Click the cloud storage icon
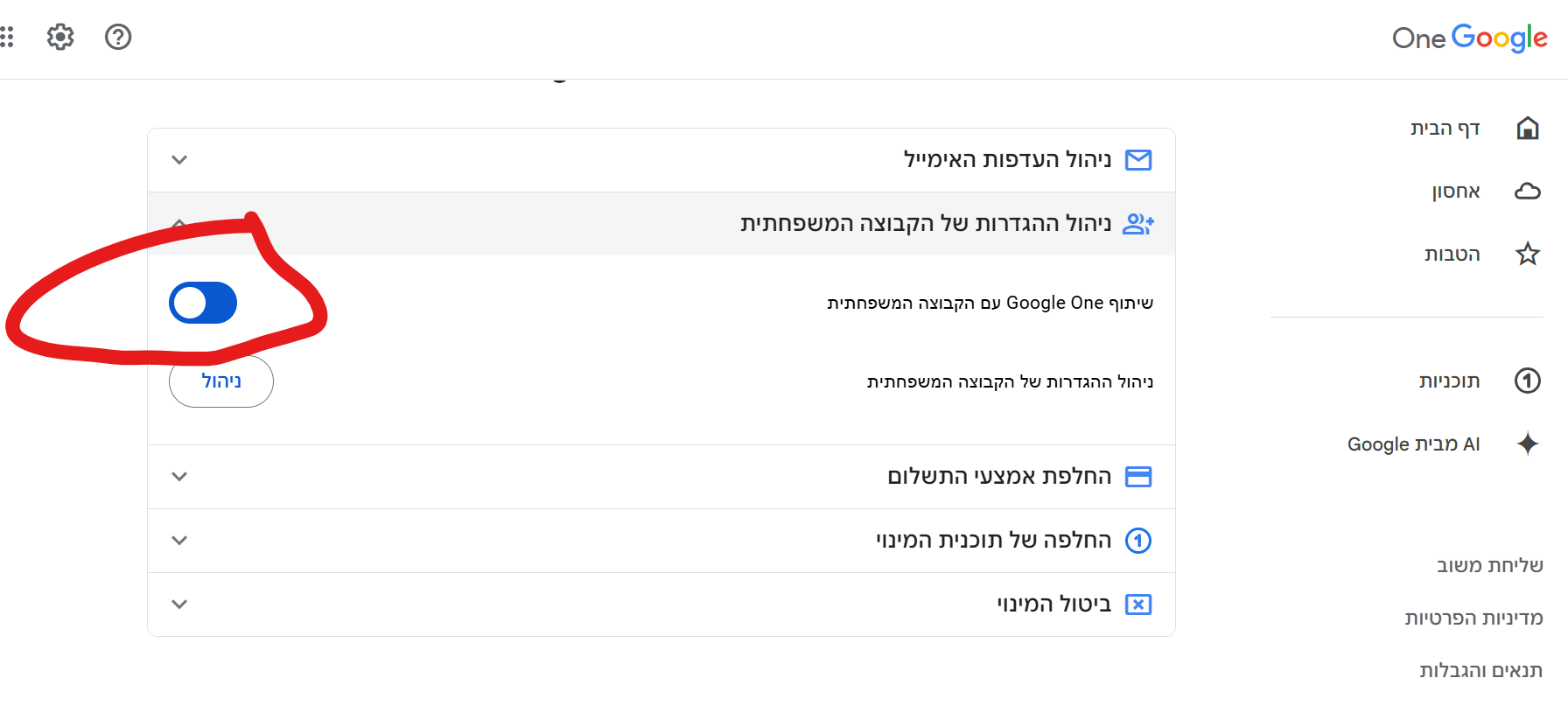The width and height of the screenshot is (1568, 706). [x=1528, y=192]
